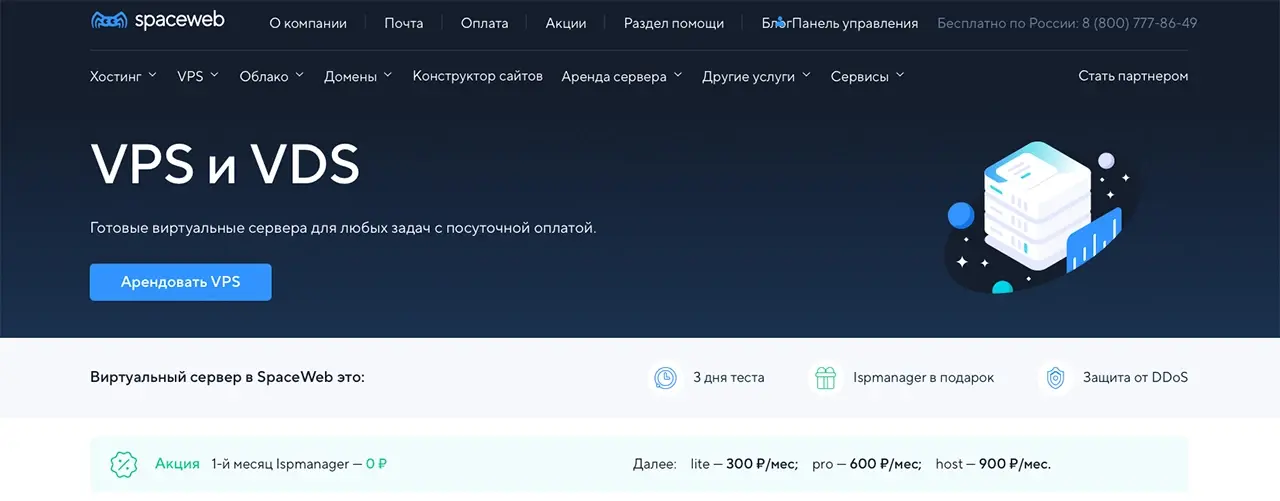Screen dimensions: 1280x501
Task: Open Раздел помощи link
Action: [x=674, y=23]
